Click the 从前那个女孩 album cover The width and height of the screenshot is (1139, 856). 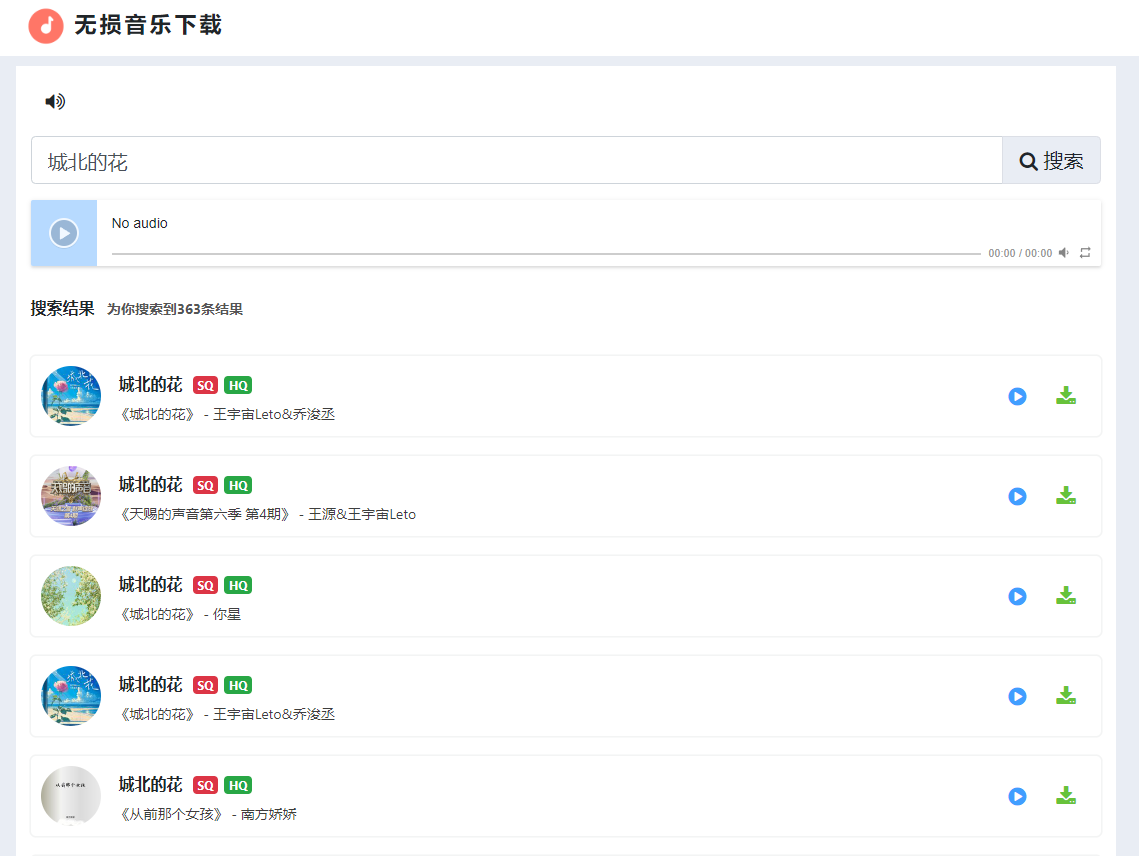coord(71,796)
